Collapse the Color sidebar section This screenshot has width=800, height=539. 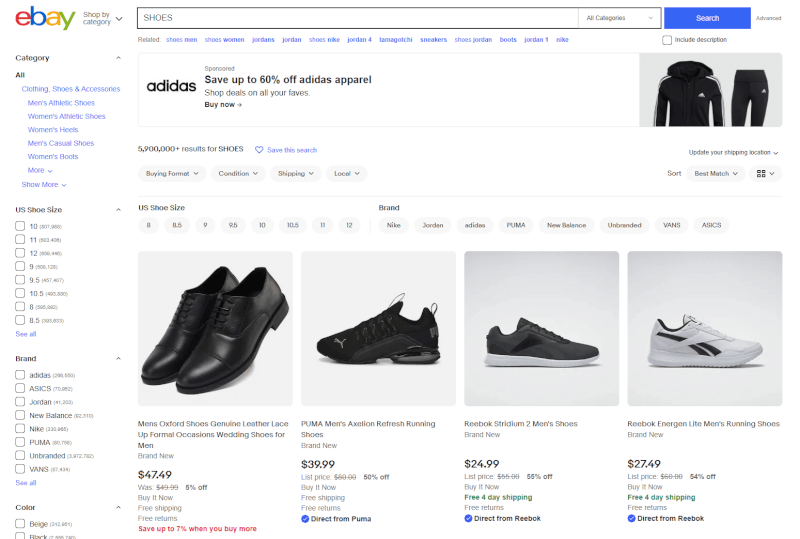[x=118, y=507]
